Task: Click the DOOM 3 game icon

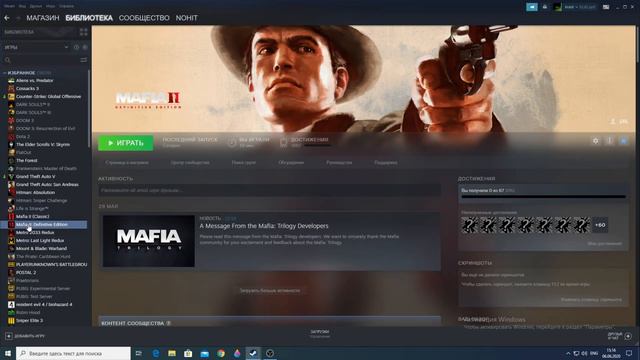Action: [x=11, y=120]
